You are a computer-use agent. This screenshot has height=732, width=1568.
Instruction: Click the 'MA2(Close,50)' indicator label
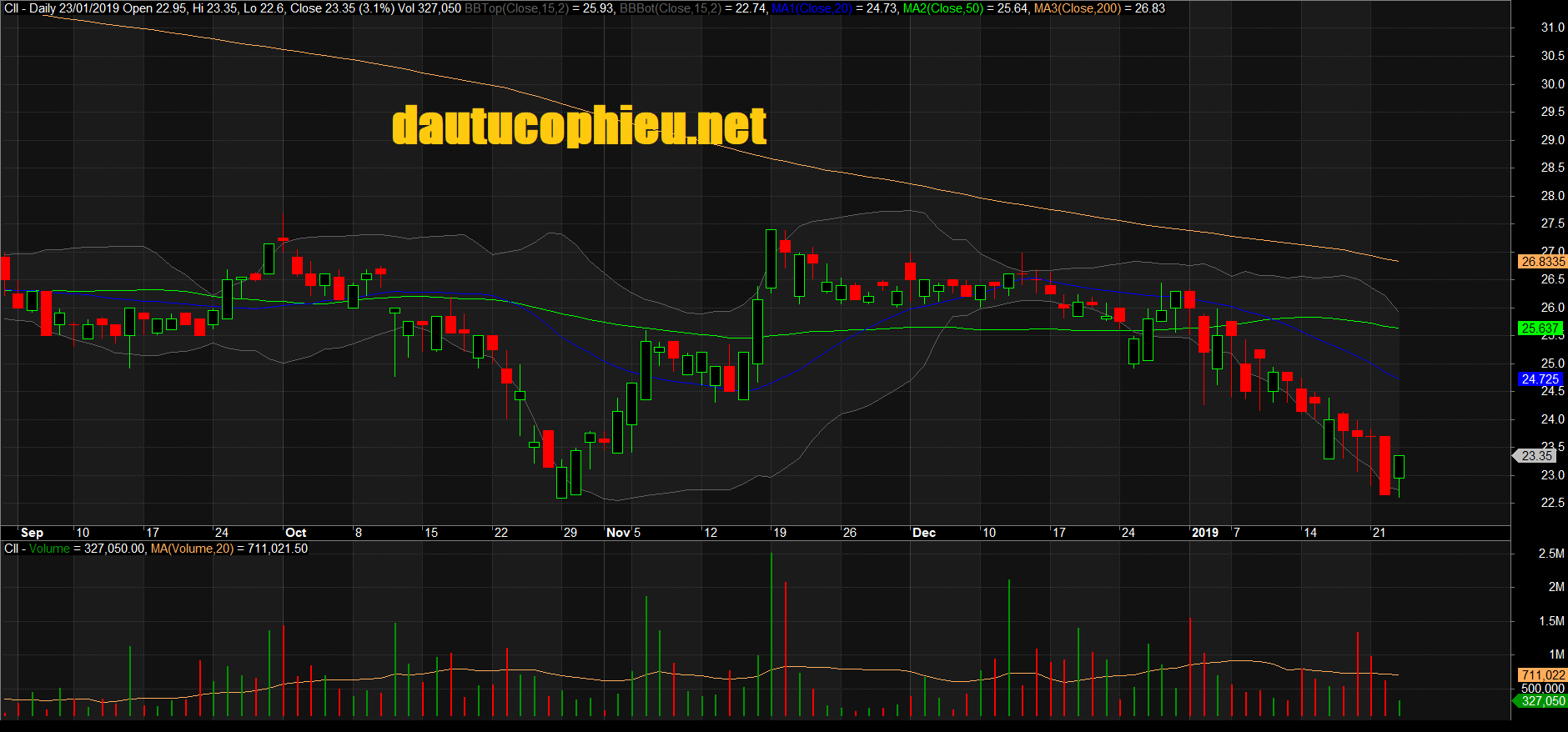point(943,8)
